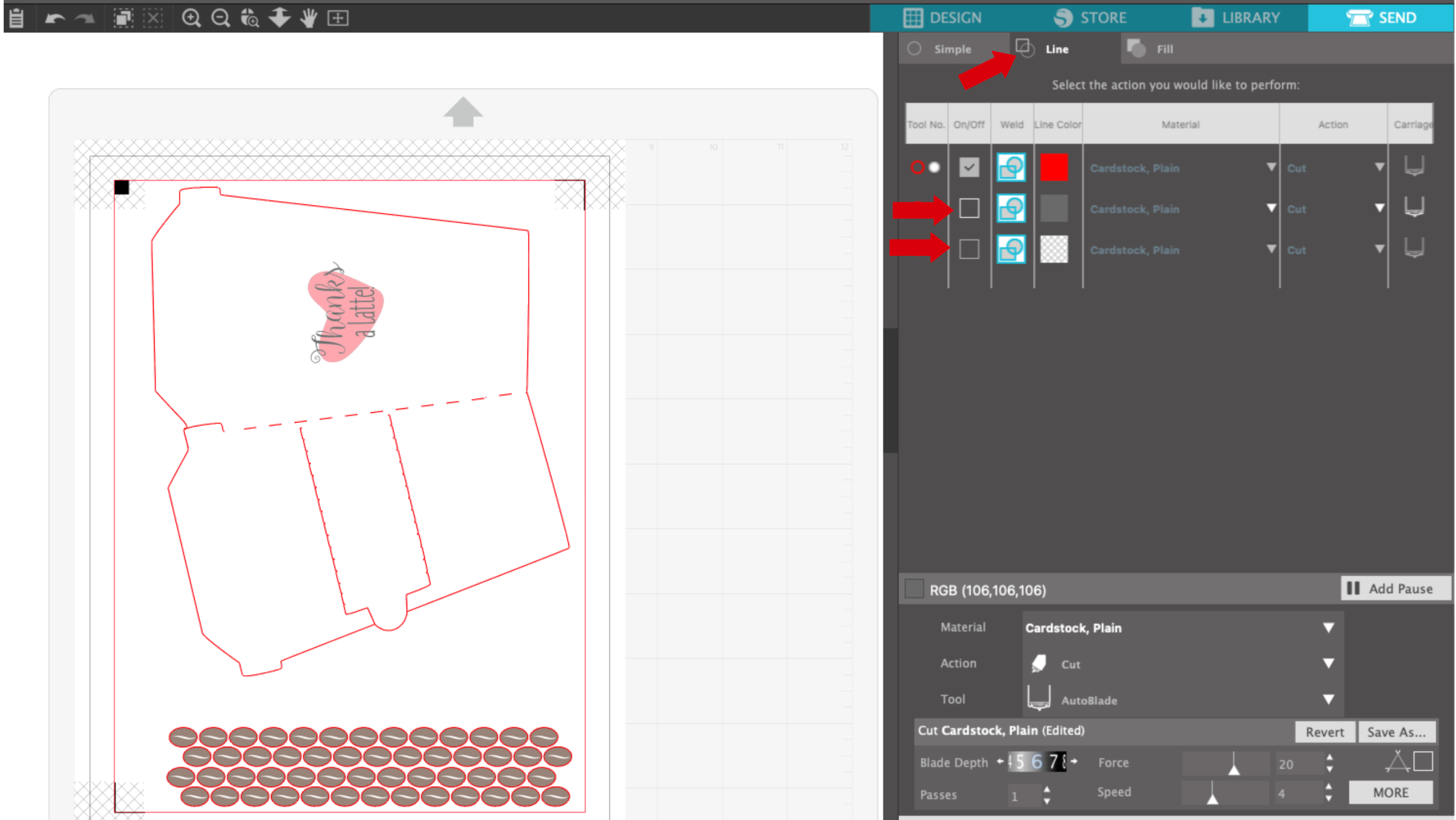Uncheck the red cut job On/Off box

(970, 167)
